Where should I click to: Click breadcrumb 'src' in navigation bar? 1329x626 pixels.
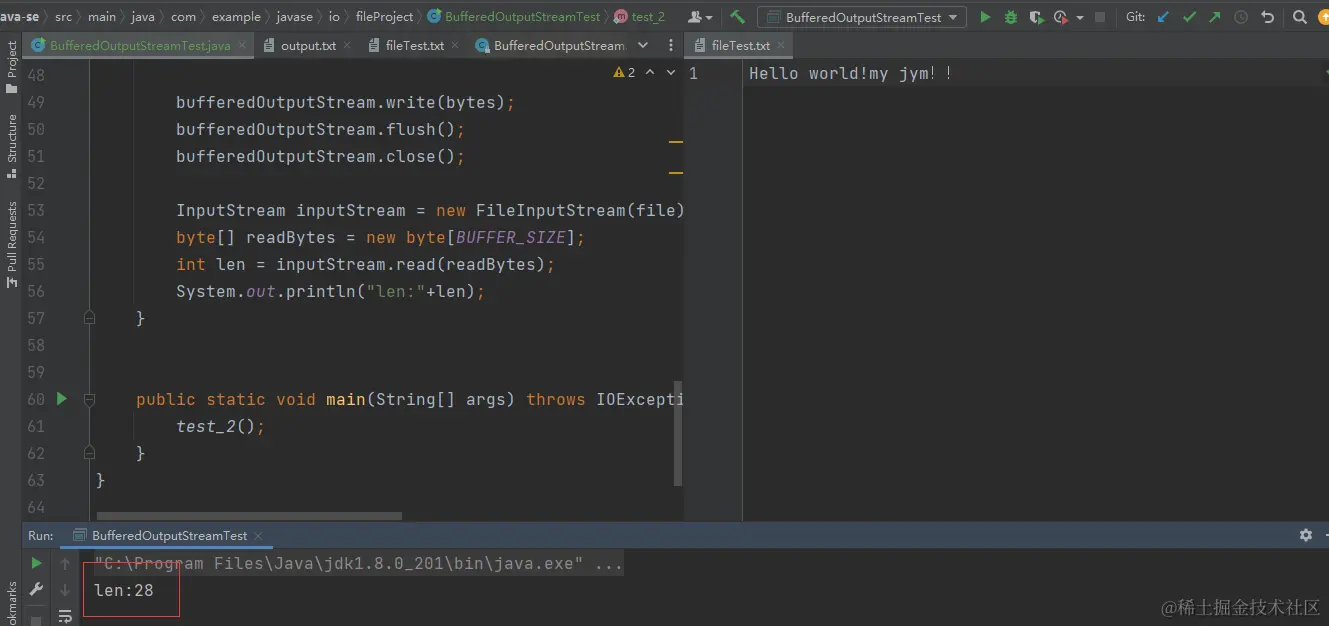[x=63, y=17]
